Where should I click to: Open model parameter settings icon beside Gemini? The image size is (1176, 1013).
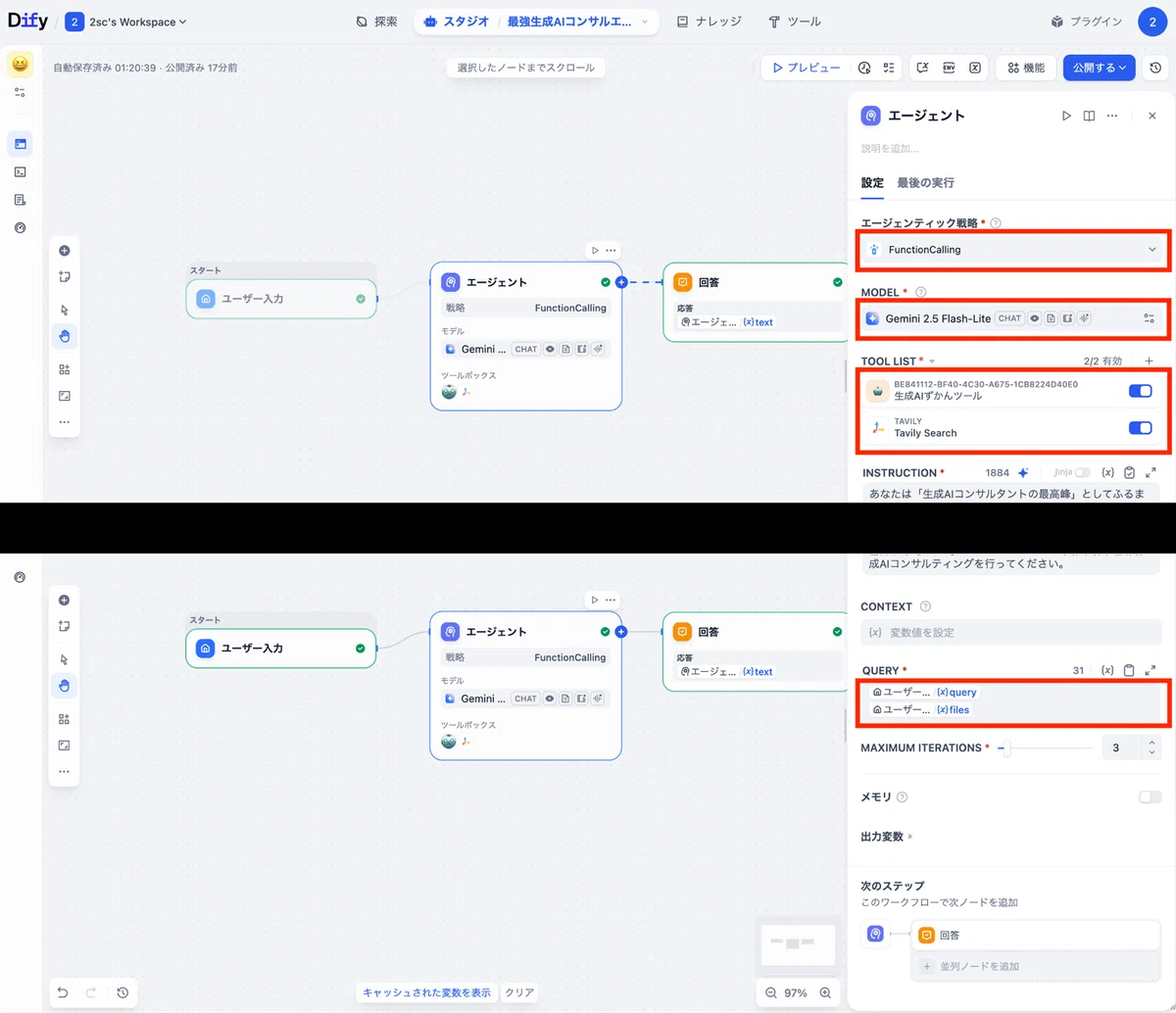click(1150, 318)
